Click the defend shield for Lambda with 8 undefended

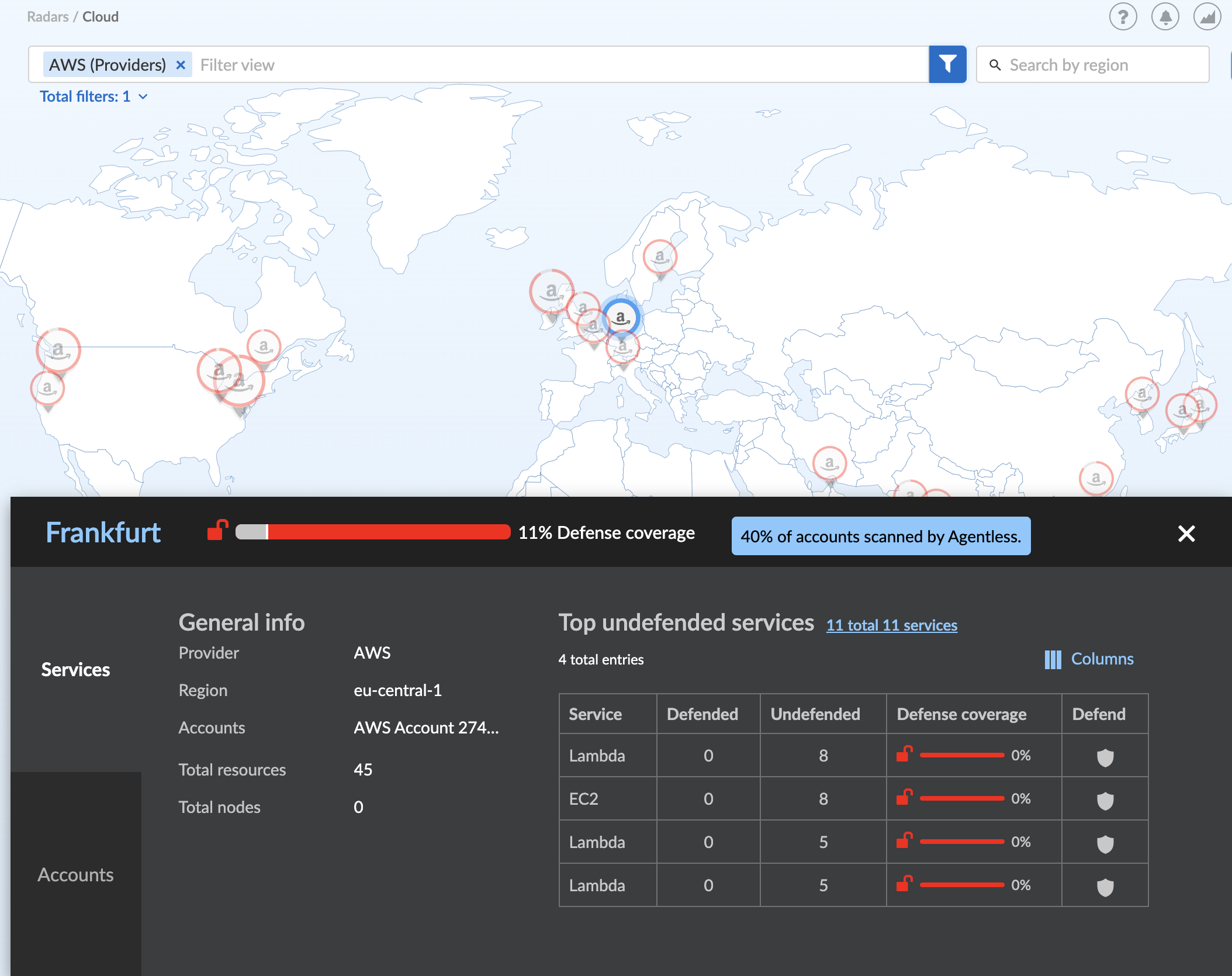point(1105,757)
